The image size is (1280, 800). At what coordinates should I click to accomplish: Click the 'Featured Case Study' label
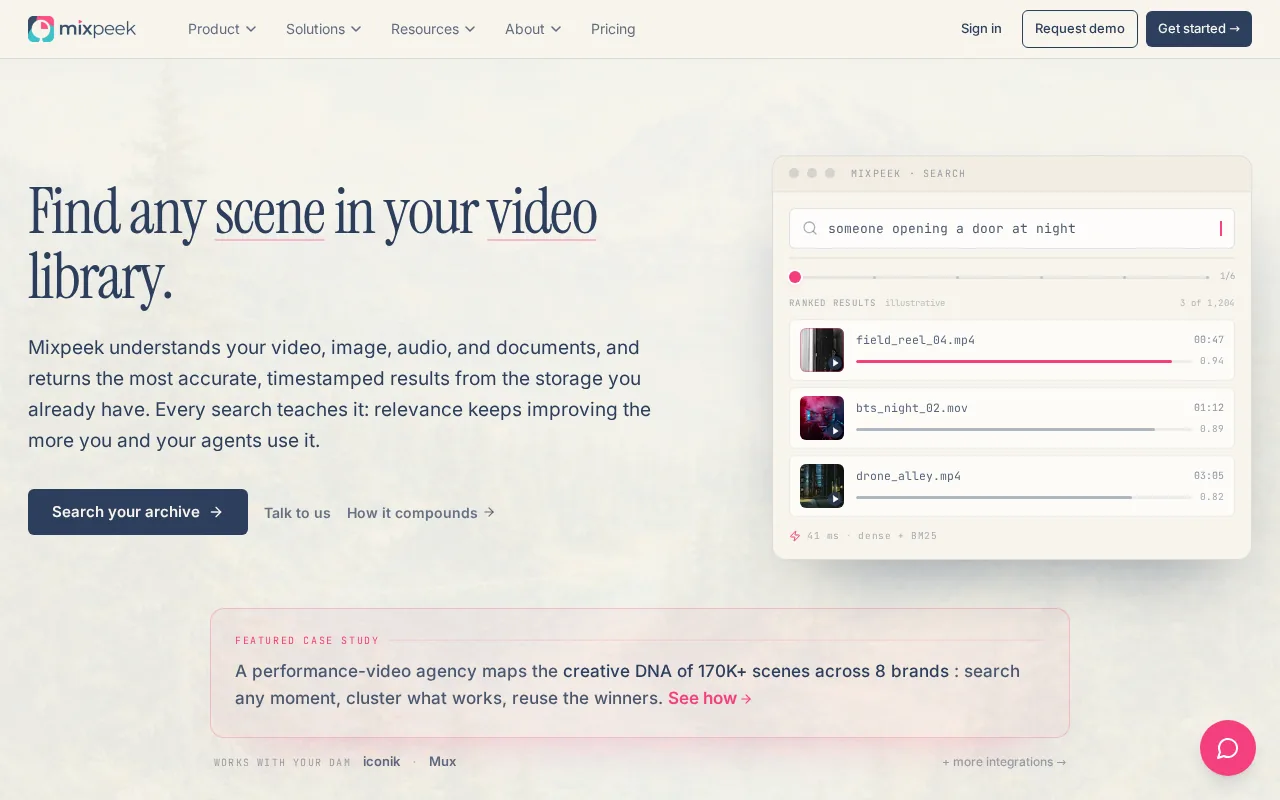(307, 641)
